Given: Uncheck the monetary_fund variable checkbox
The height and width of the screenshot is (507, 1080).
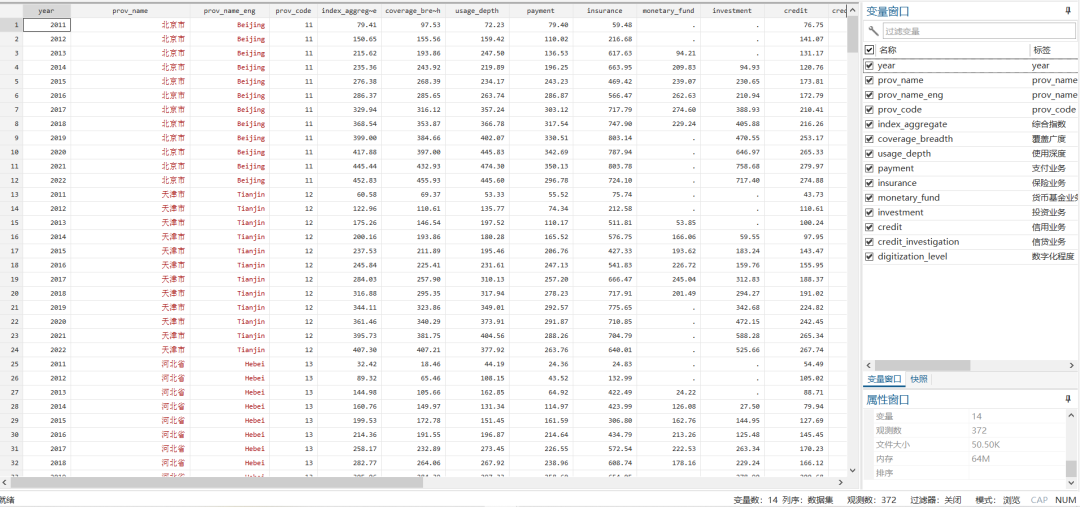Looking at the screenshot, I should [869, 198].
